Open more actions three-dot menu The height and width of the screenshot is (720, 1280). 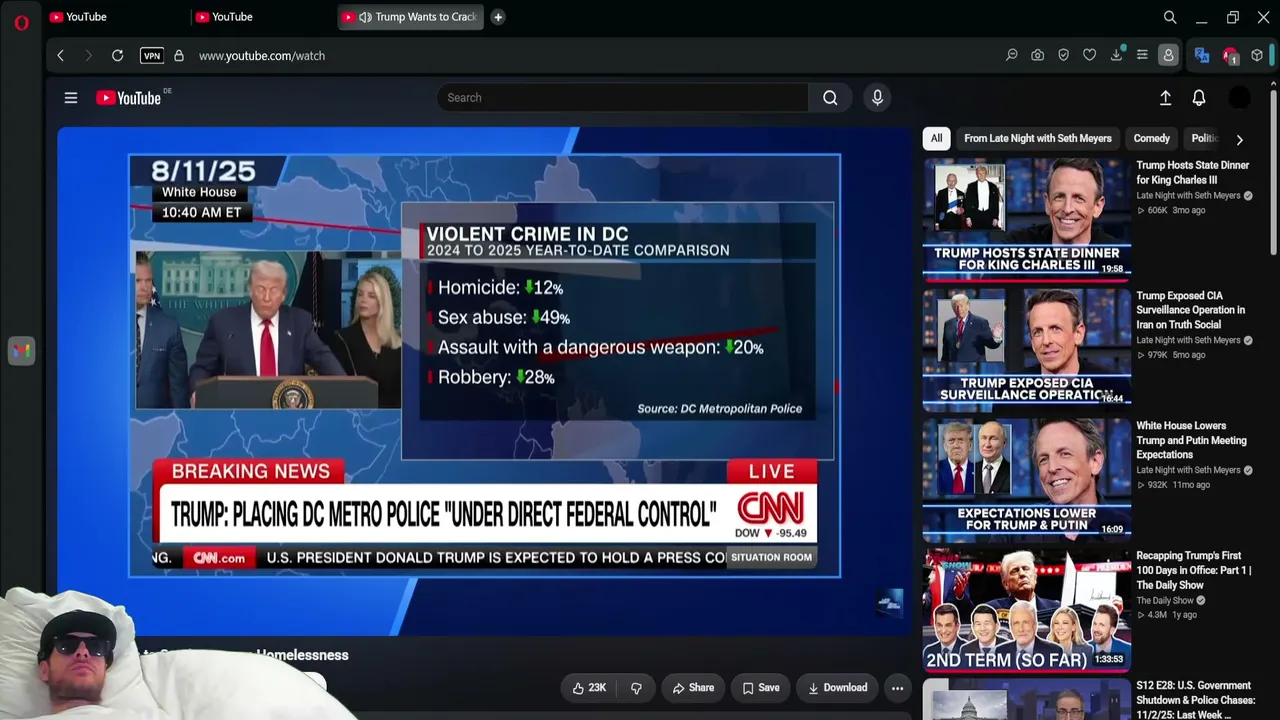[x=897, y=688]
